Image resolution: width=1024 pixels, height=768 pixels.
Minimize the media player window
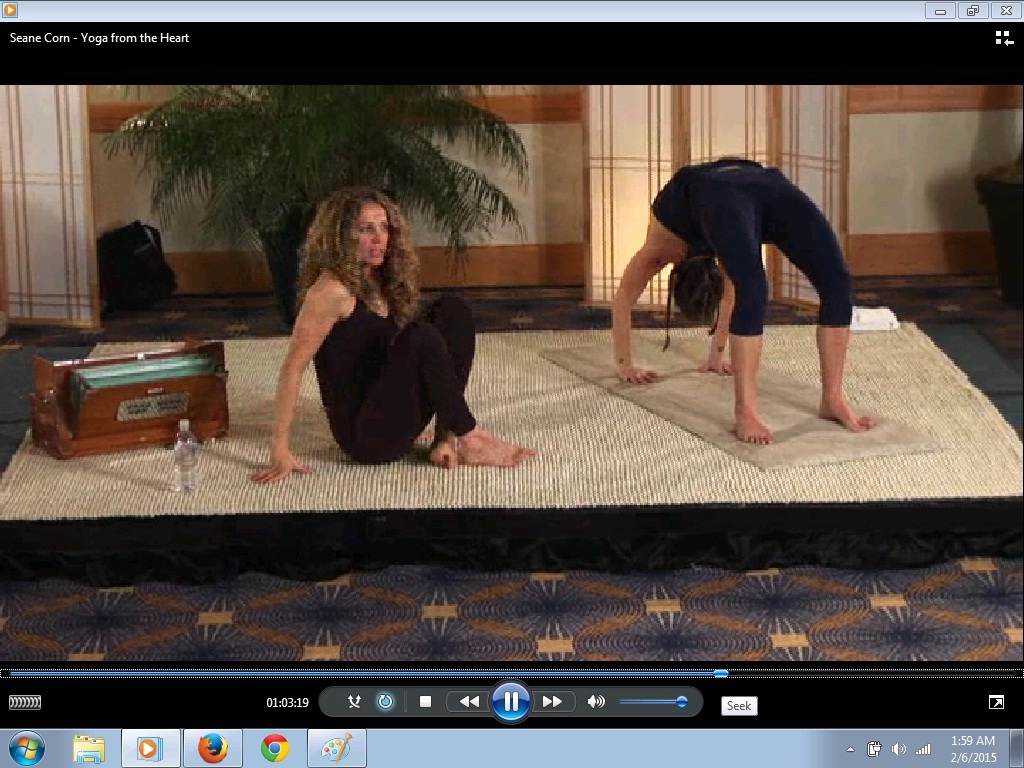[x=940, y=10]
